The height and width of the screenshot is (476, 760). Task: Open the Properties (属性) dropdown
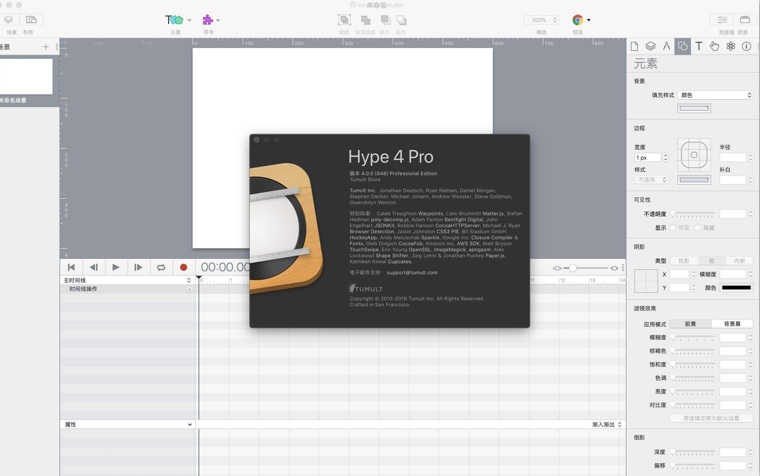128,424
